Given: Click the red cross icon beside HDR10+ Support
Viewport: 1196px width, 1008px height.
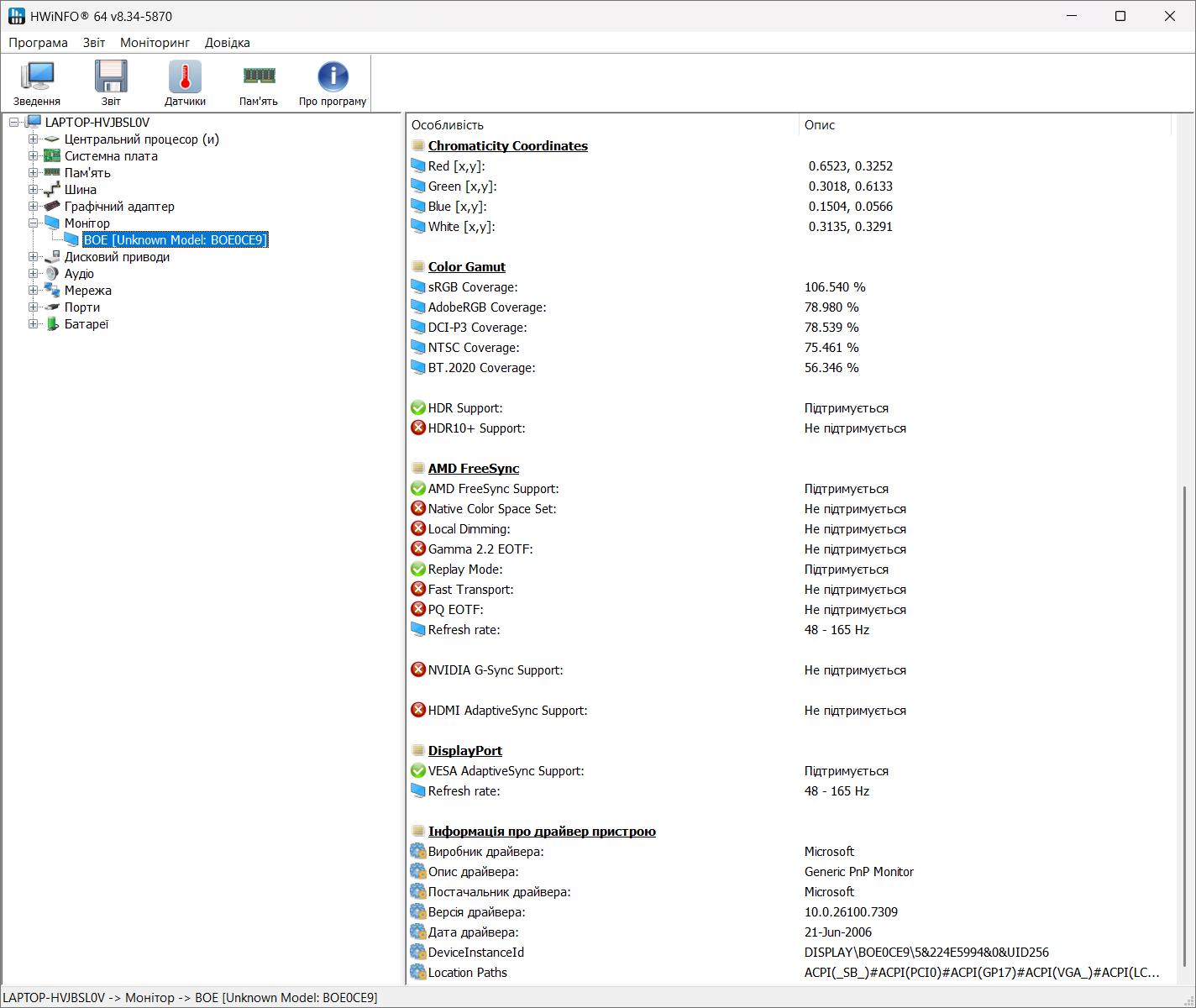Looking at the screenshot, I should coord(418,428).
